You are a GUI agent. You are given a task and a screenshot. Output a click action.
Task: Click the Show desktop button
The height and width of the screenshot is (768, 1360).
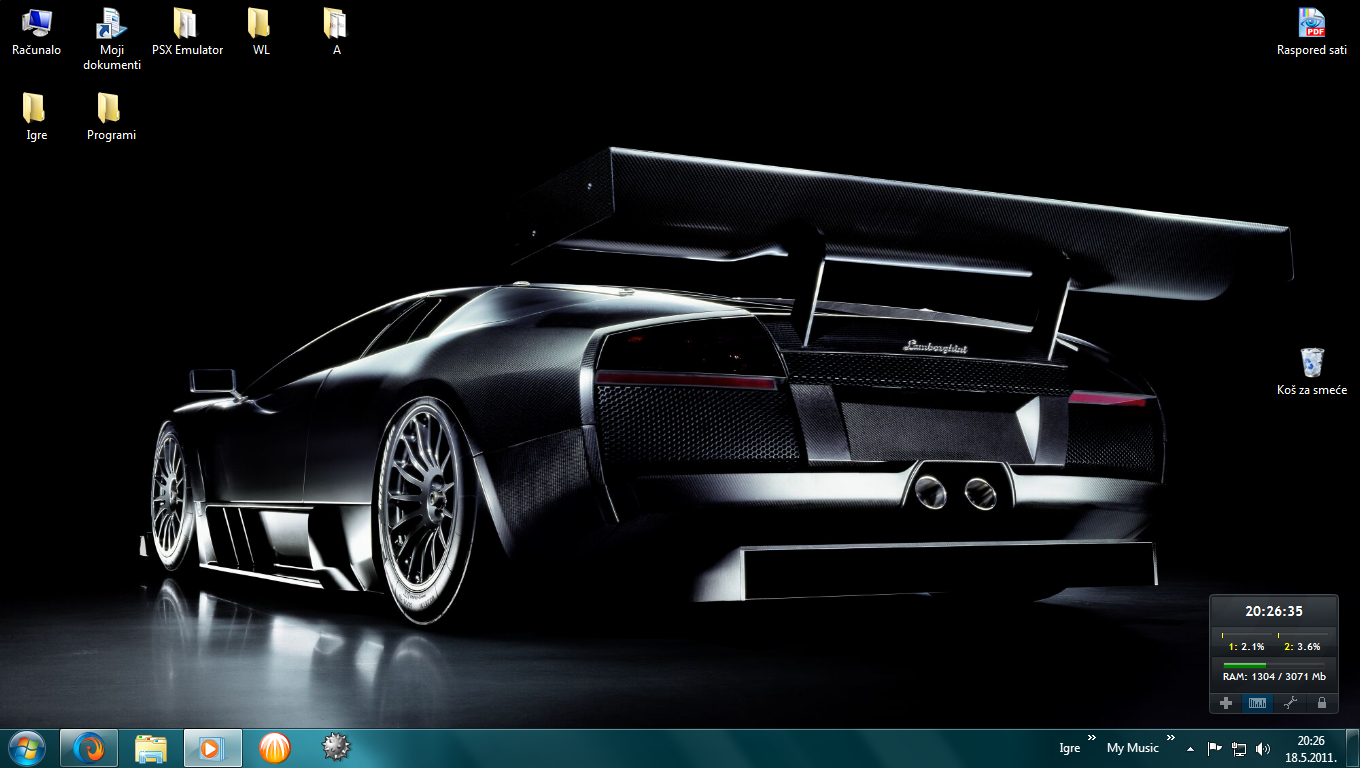(x=1352, y=748)
